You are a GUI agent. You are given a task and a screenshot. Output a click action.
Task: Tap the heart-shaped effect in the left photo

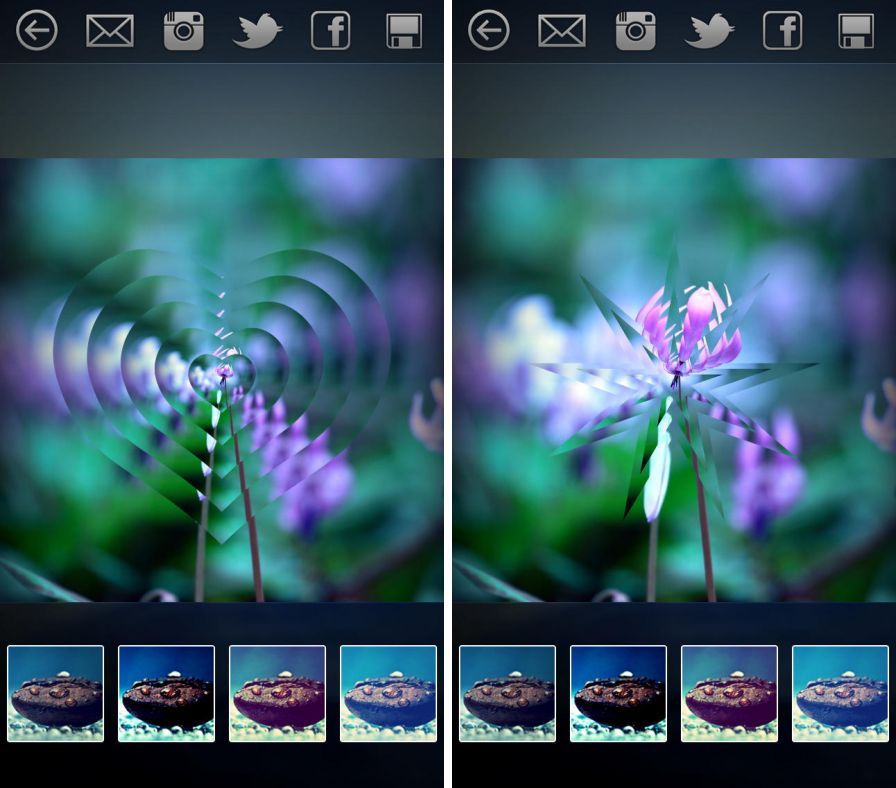point(222,380)
